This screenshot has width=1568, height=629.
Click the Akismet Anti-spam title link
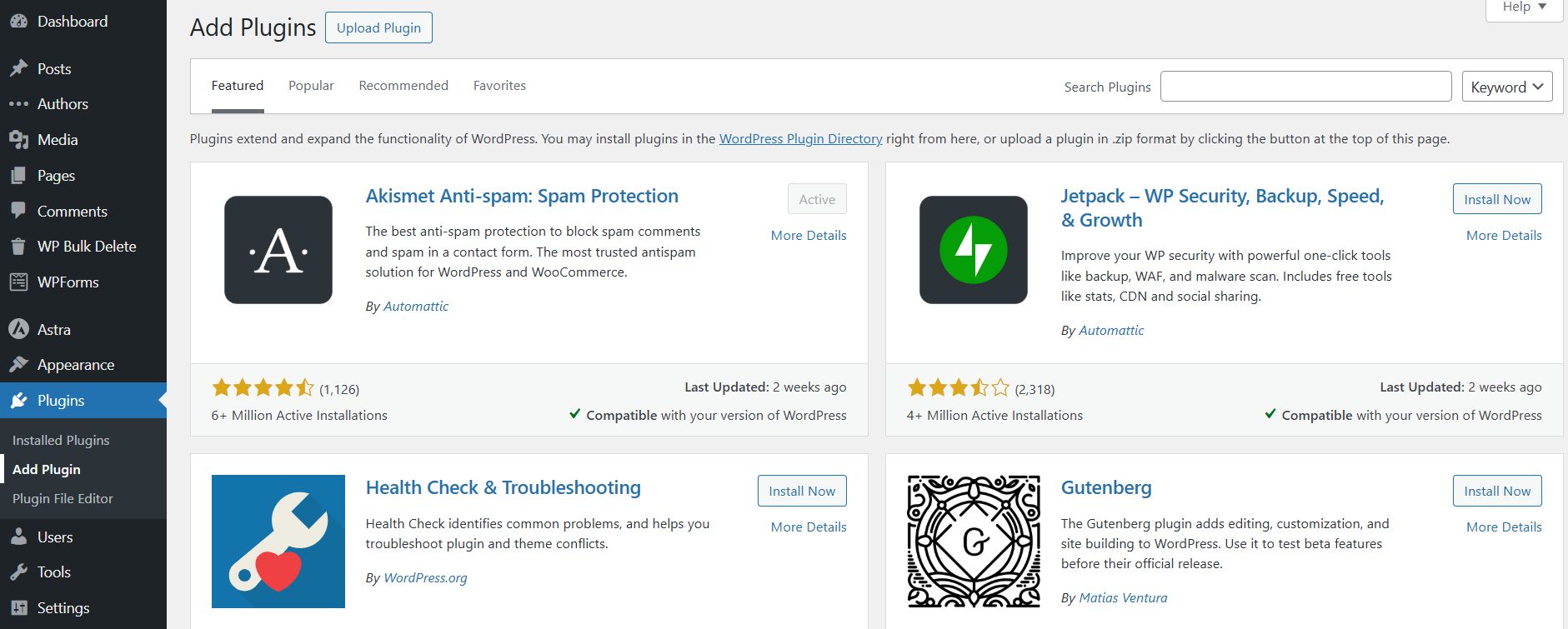[x=522, y=196]
